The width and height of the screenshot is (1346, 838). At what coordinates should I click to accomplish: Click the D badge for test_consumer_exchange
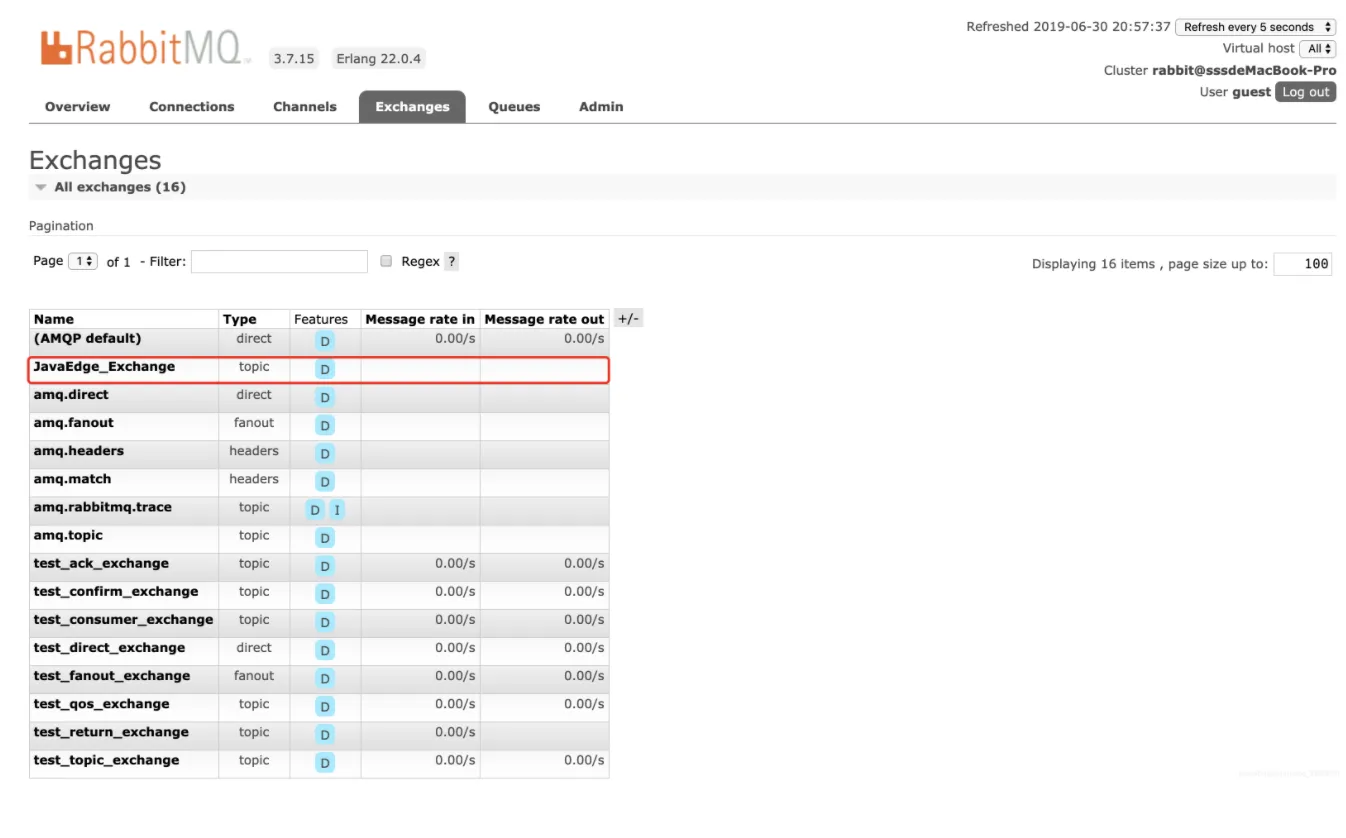point(324,622)
